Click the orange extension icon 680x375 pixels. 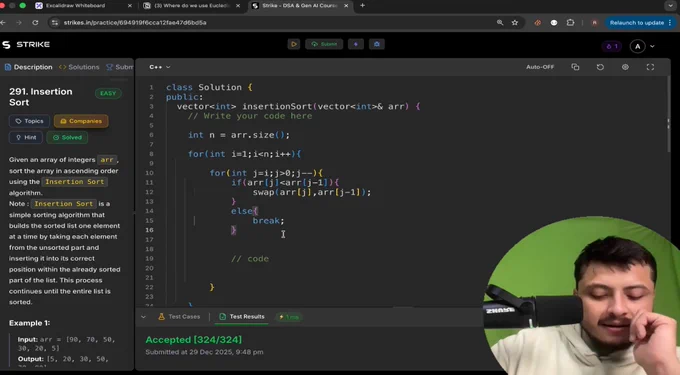click(x=538, y=23)
